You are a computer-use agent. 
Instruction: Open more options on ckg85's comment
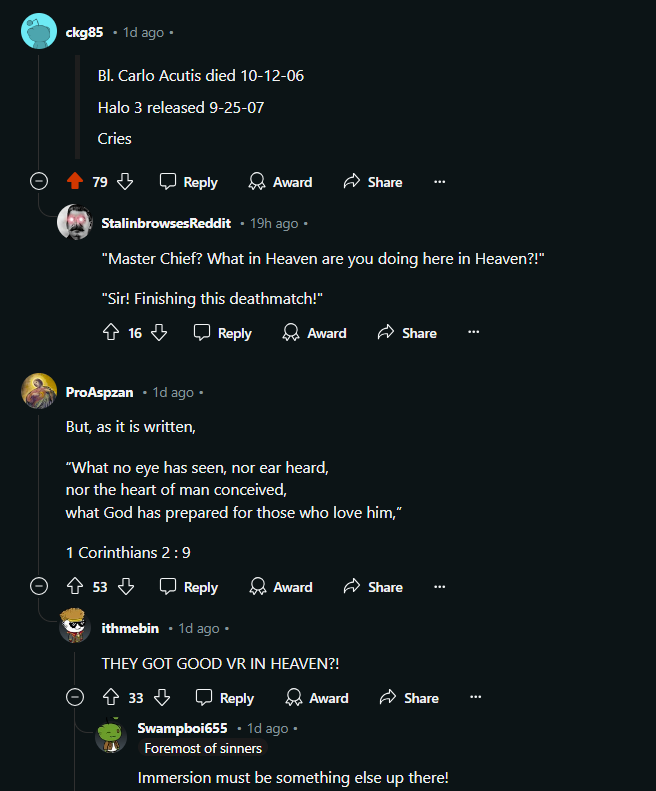point(439,182)
